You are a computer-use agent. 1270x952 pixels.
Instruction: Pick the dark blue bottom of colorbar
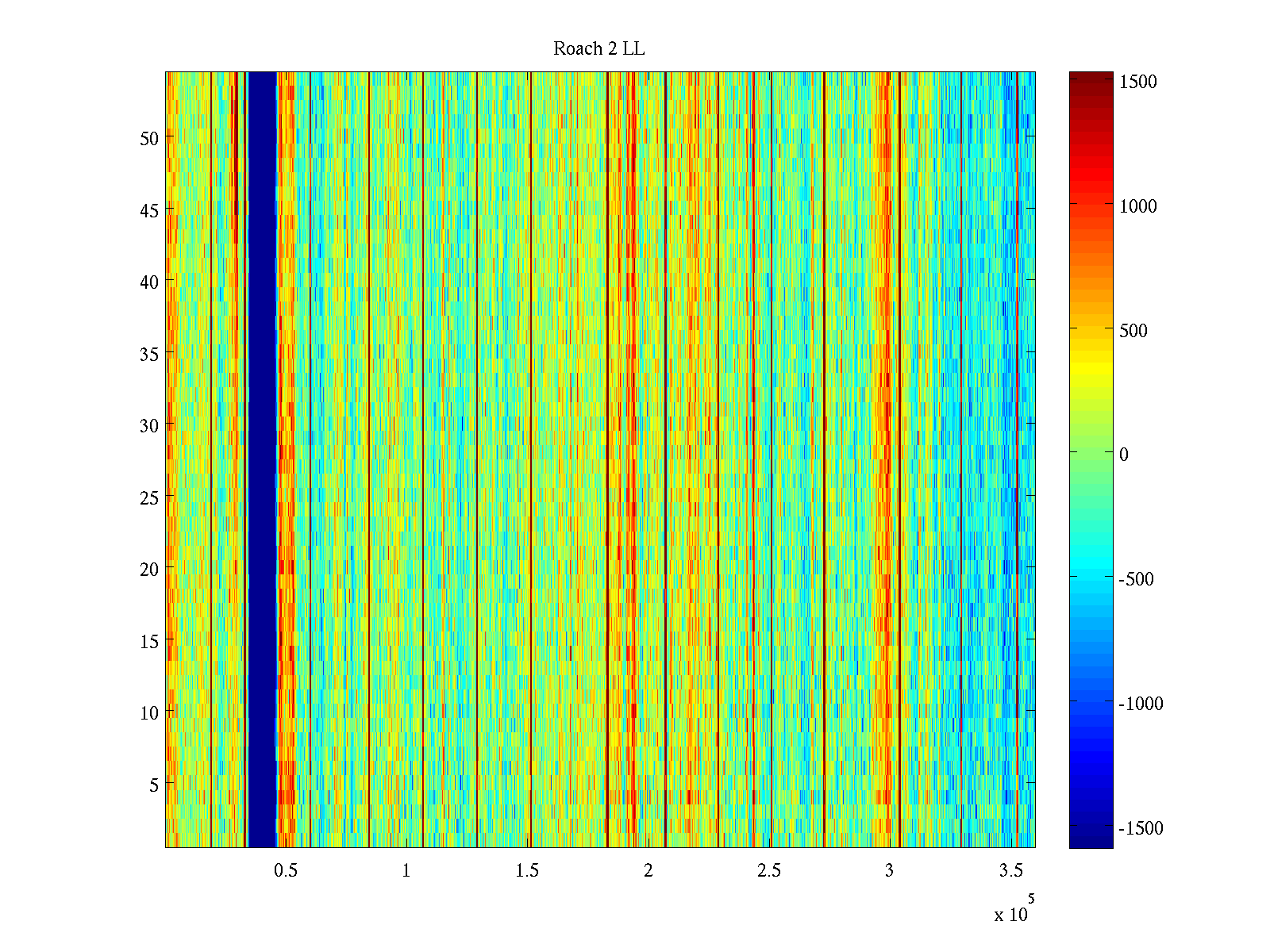coord(1091,841)
